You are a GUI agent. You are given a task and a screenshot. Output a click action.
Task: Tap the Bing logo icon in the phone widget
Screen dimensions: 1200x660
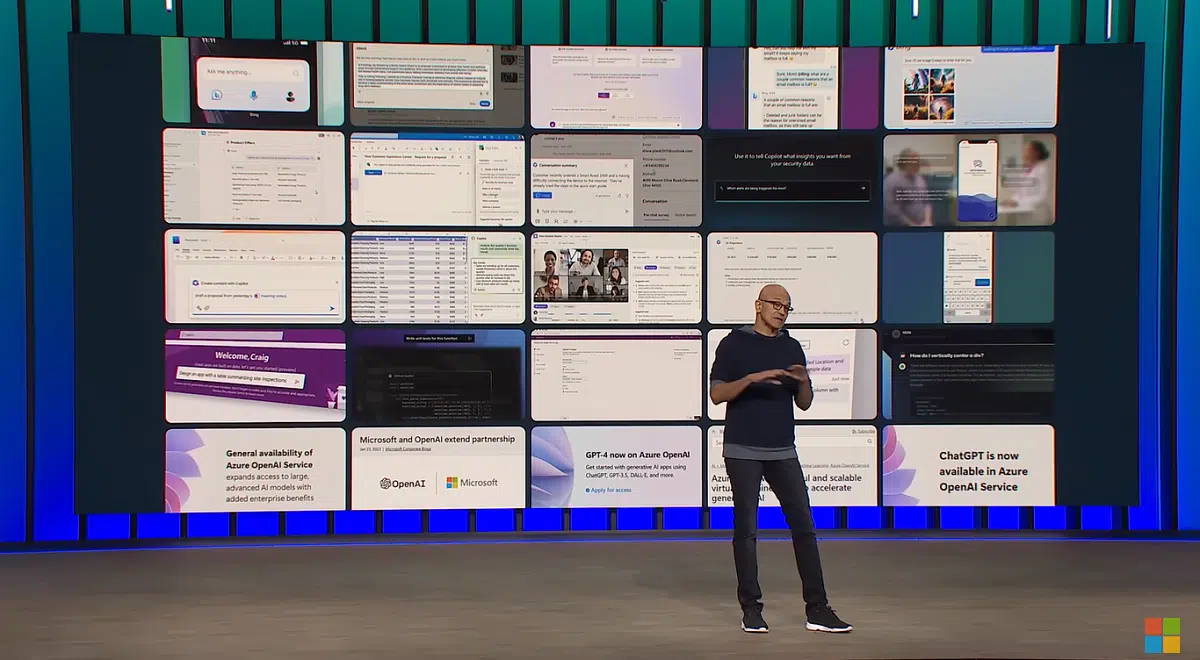pyautogui.click(x=216, y=95)
